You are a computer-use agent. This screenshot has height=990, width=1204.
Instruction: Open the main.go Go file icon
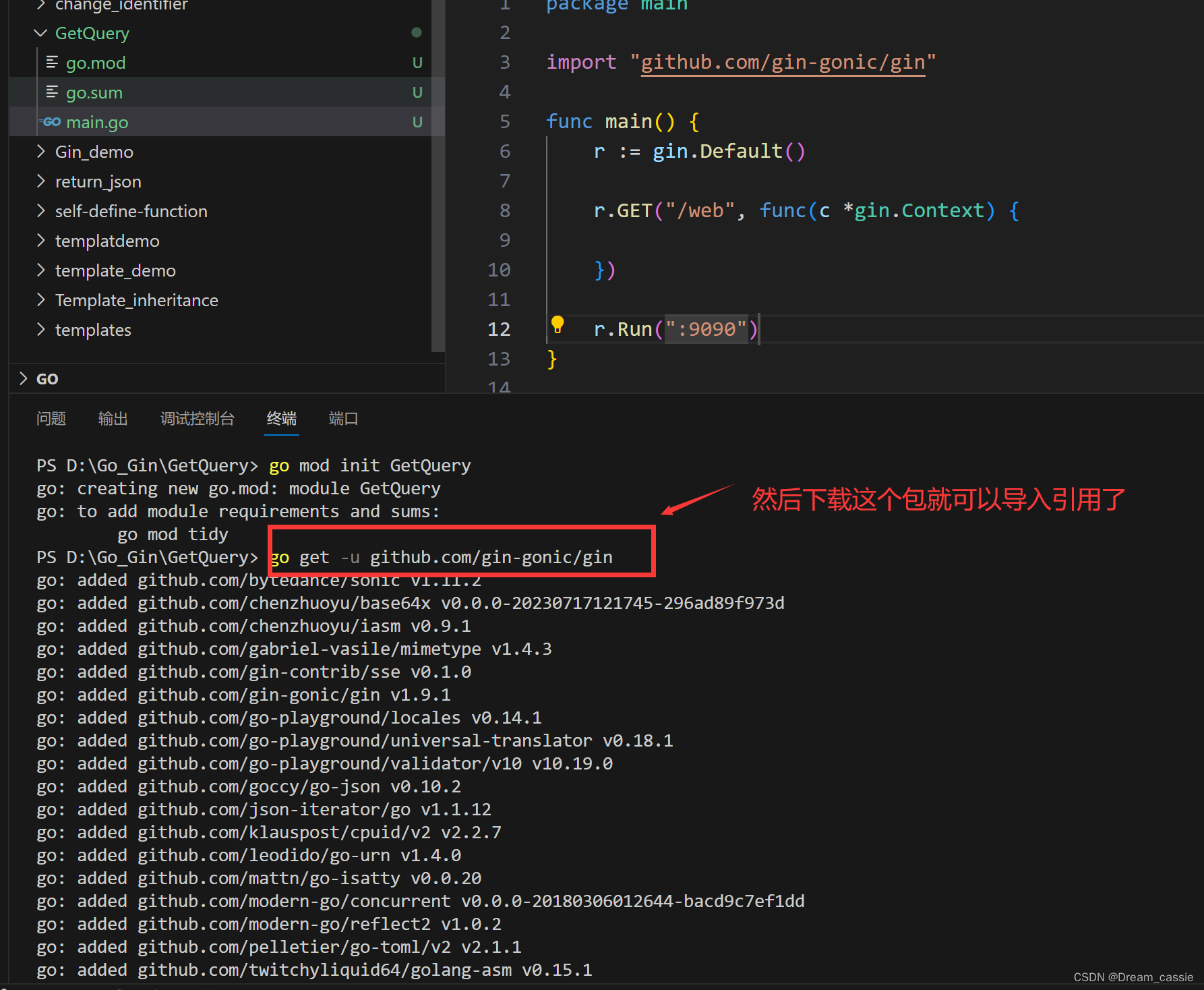51,122
